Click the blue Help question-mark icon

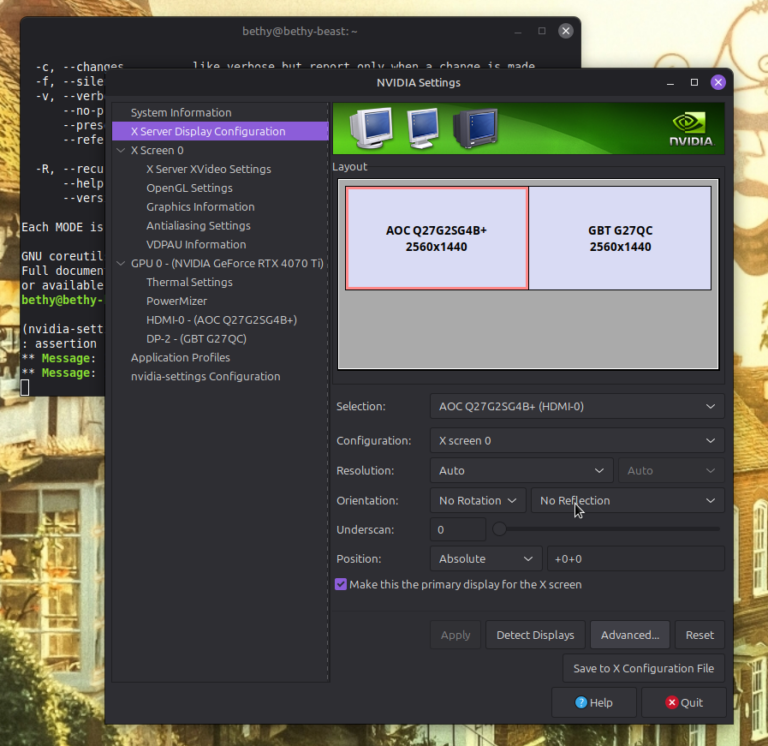[x=581, y=702]
